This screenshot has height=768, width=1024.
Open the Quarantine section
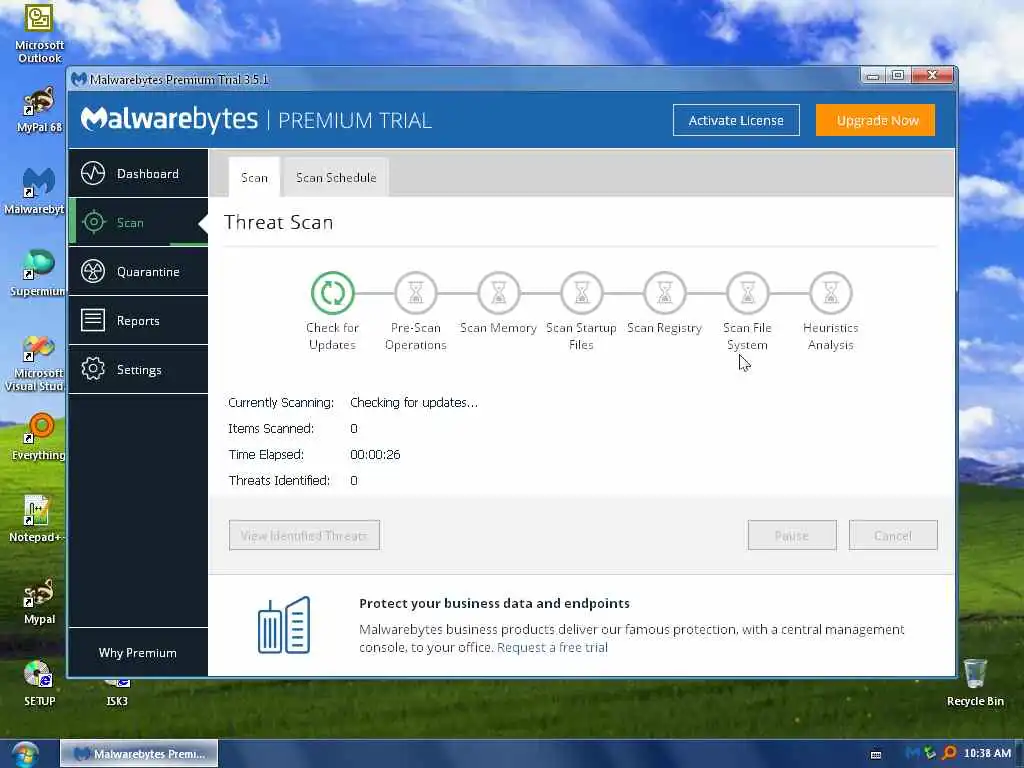(x=138, y=272)
